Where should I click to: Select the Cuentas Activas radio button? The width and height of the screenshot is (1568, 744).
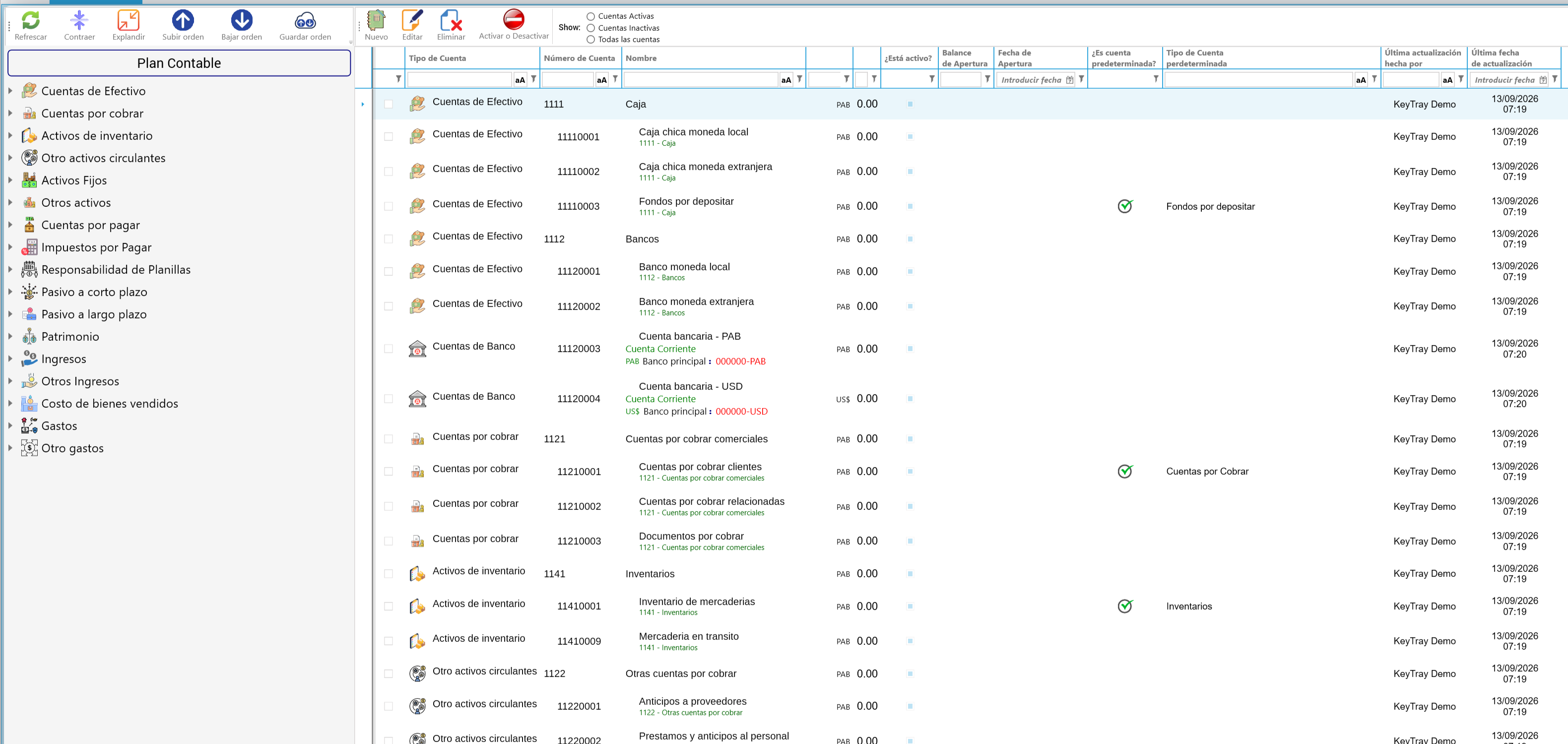[590, 16]
